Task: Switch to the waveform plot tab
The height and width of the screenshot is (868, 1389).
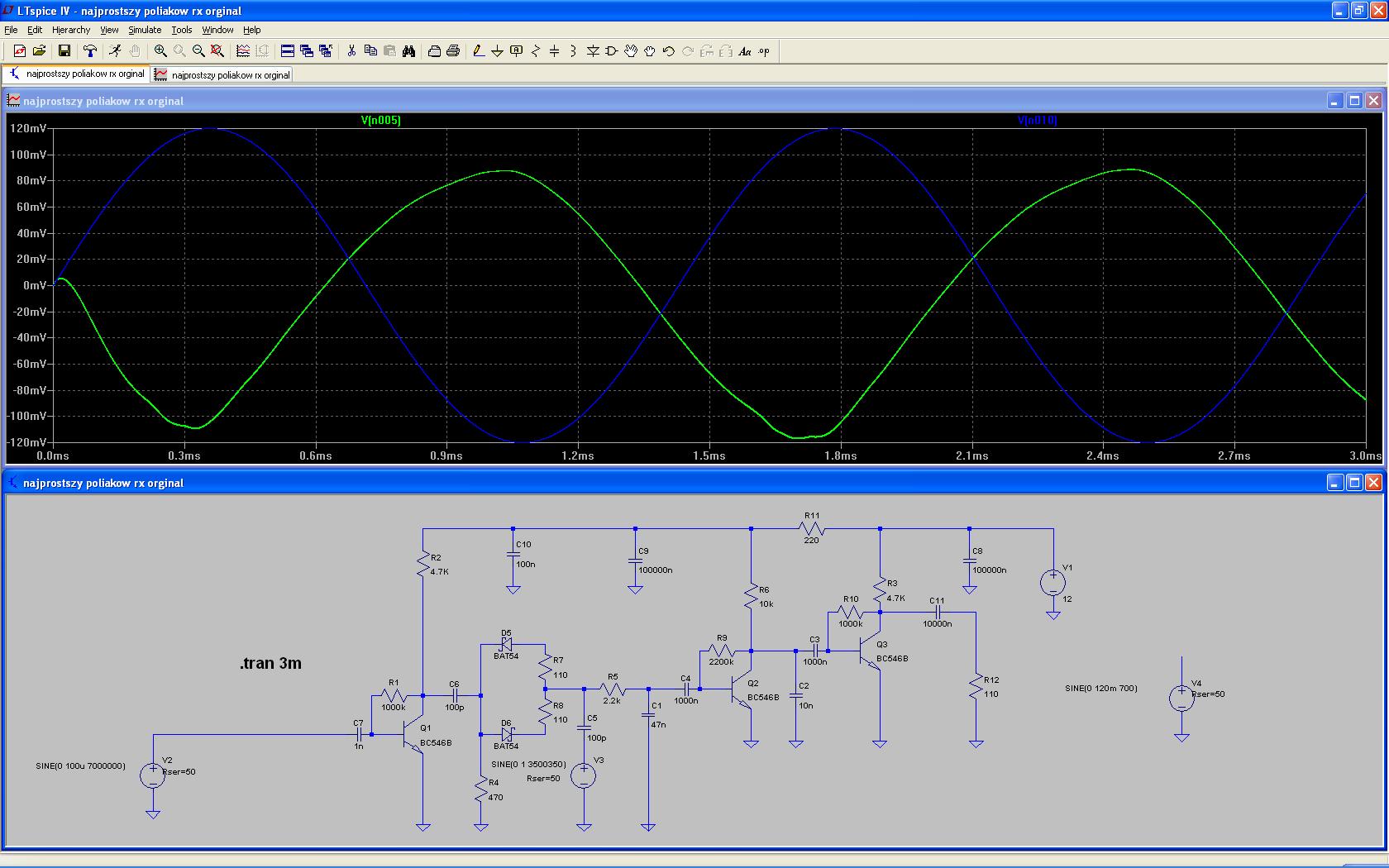Action: click(222, 74)
